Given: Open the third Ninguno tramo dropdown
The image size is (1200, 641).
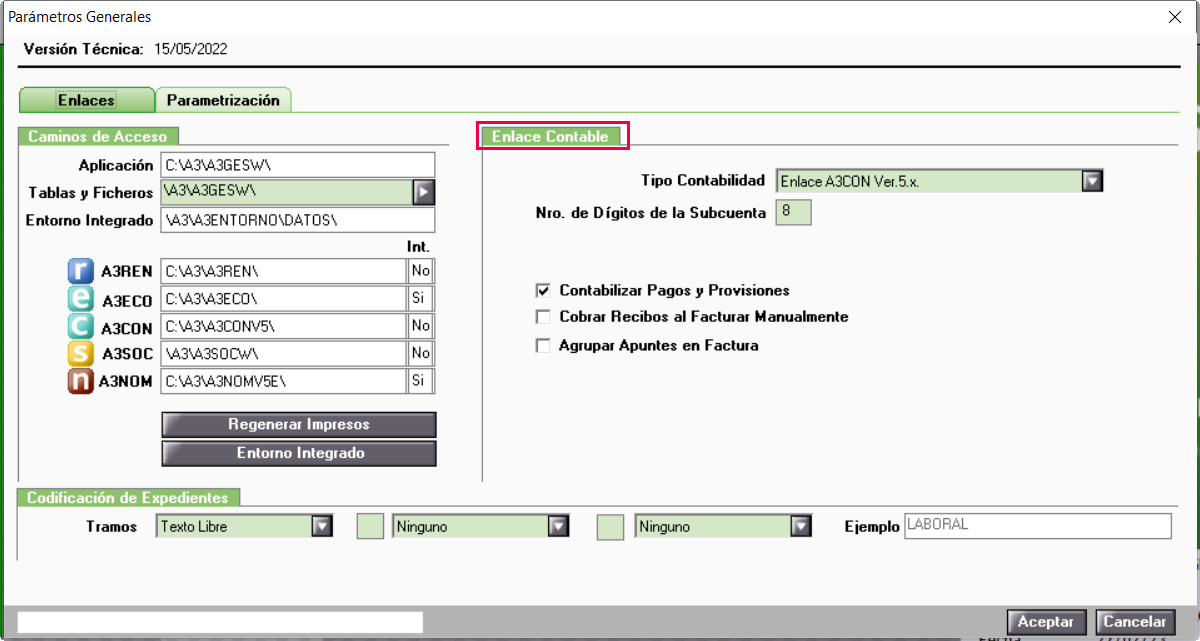Looking at the screenshot, I should tap(800, 526).
